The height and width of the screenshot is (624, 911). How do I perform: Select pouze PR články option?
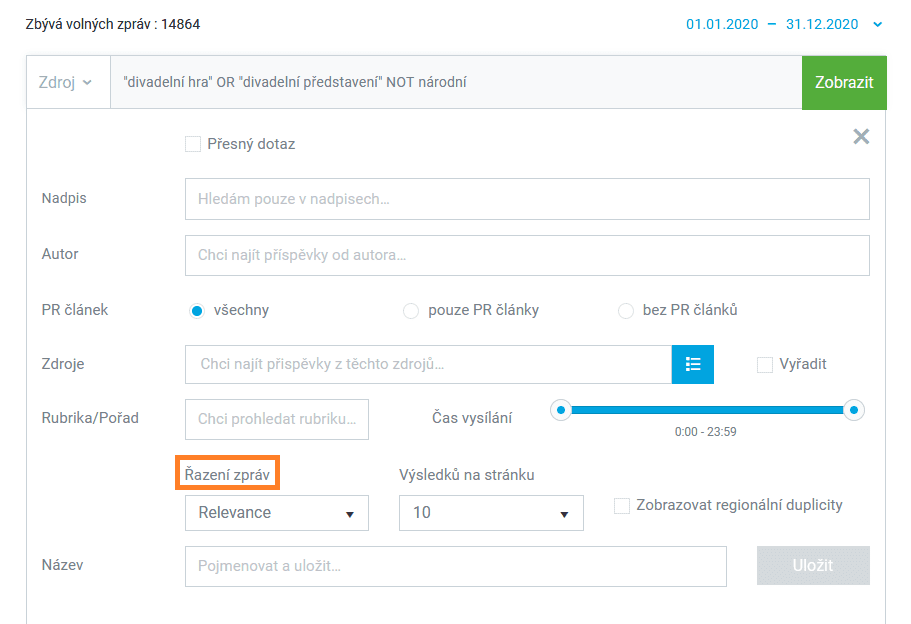411,311
